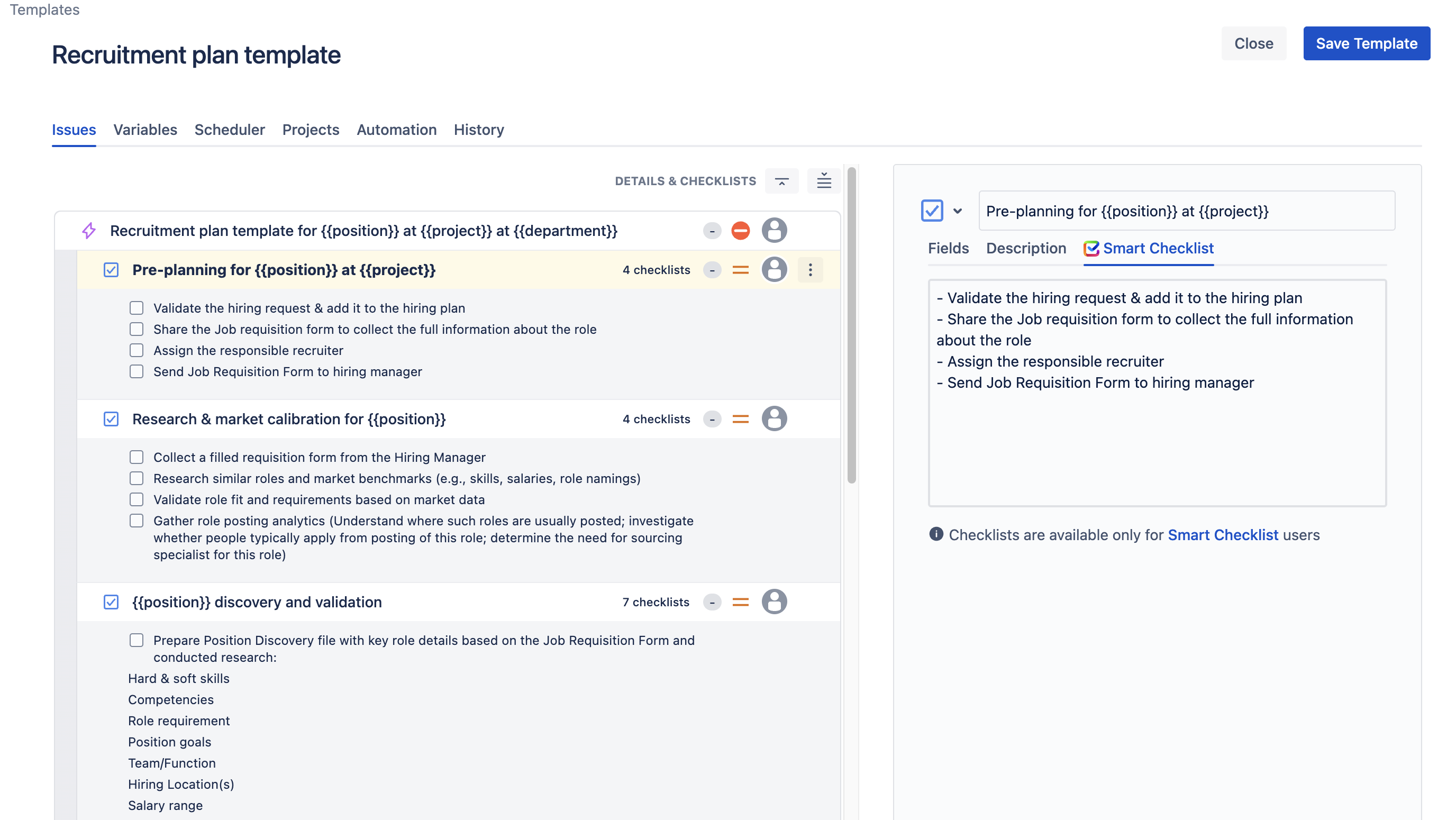Click the Close button
This screenshot has height=820, width=1456.
(1254, 43)
